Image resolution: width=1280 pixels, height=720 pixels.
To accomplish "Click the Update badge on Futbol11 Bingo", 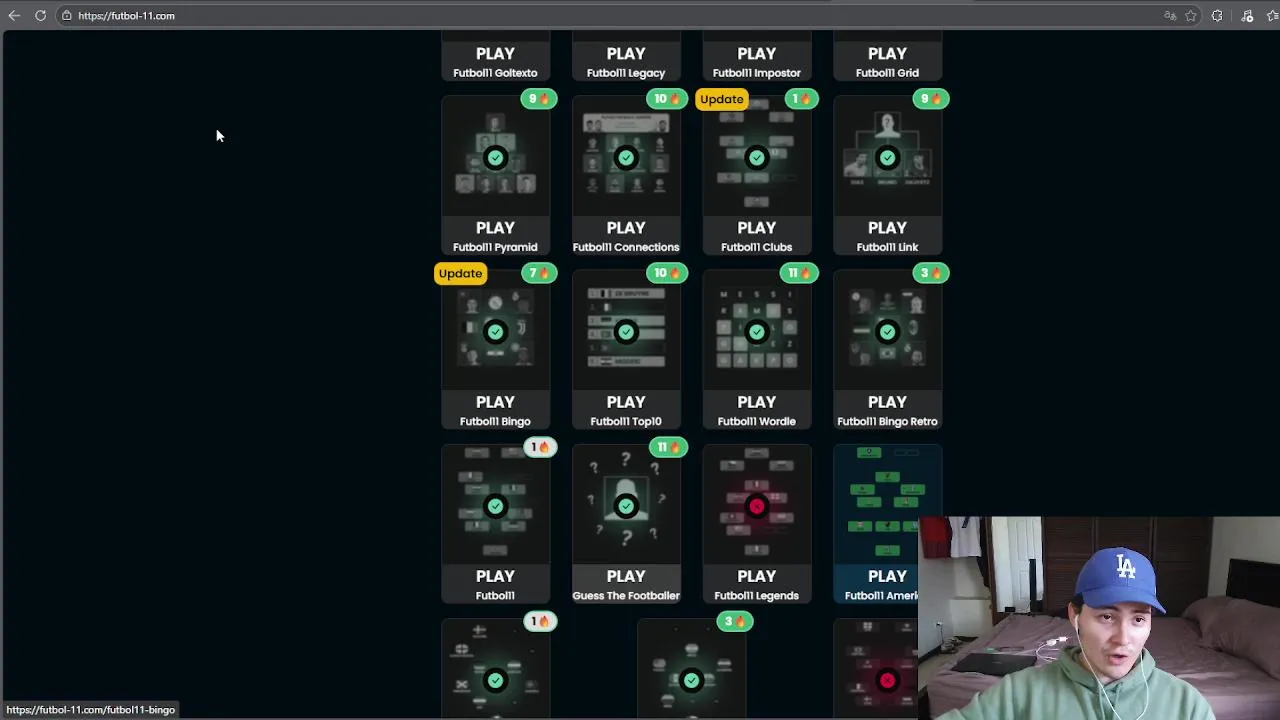I will tap(460, 273).
